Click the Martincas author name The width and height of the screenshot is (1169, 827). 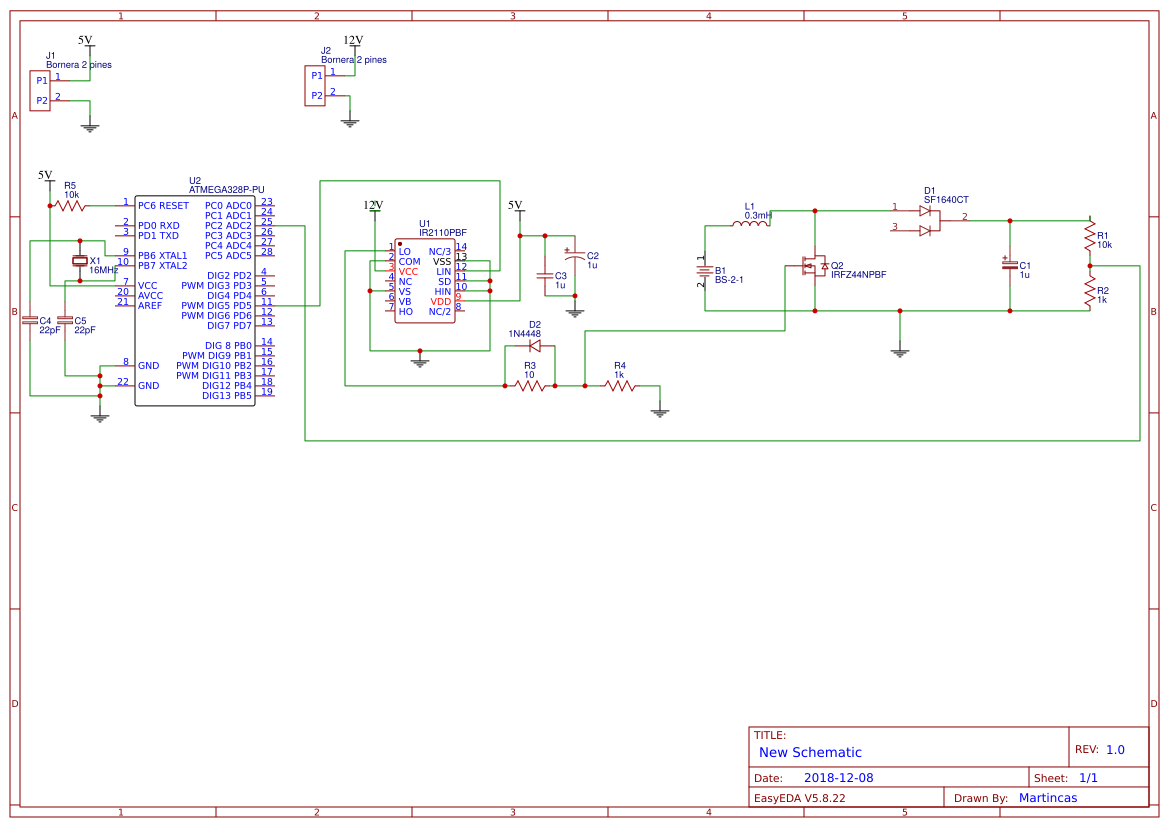[1047, 797]
